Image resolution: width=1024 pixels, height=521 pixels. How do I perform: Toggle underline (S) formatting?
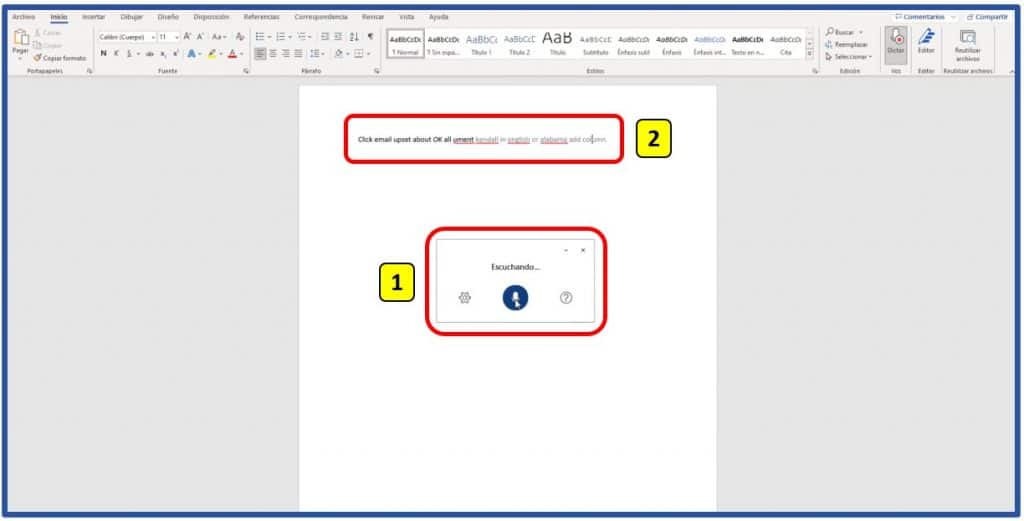(x=129, y=54)
